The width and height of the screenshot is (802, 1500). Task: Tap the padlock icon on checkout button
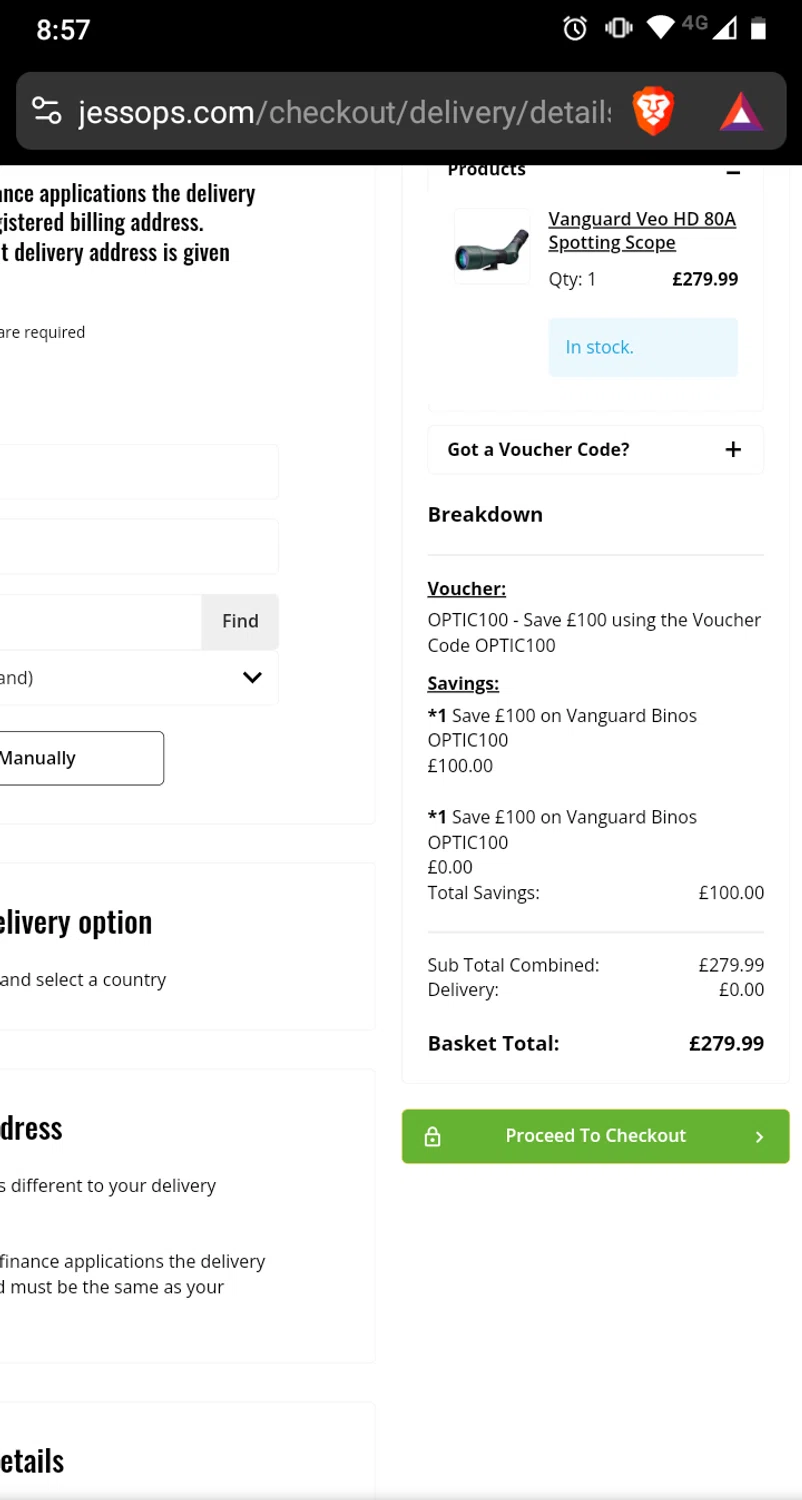(x=433, y=1137)
